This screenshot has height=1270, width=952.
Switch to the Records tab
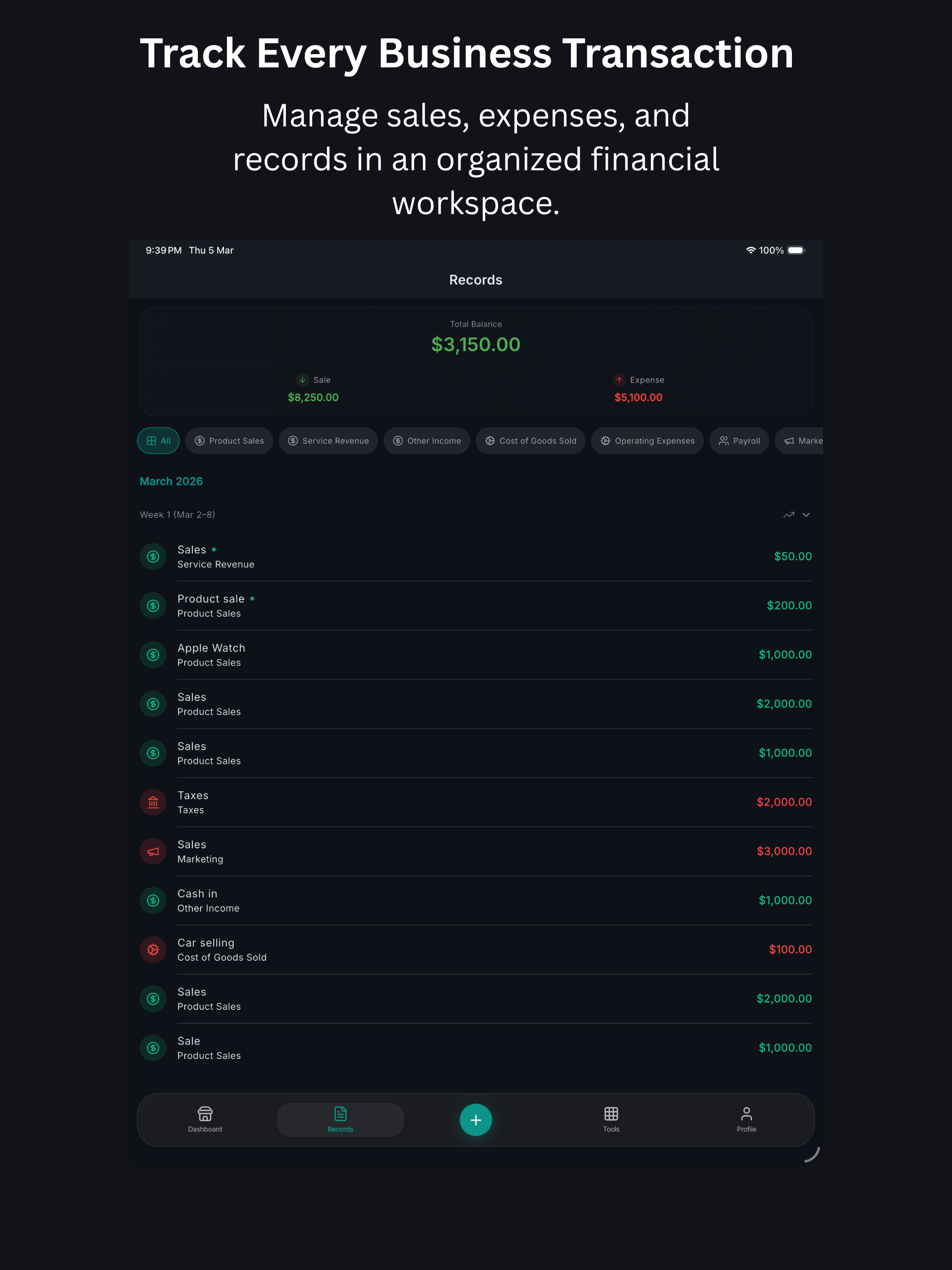tap(340, 1119)
